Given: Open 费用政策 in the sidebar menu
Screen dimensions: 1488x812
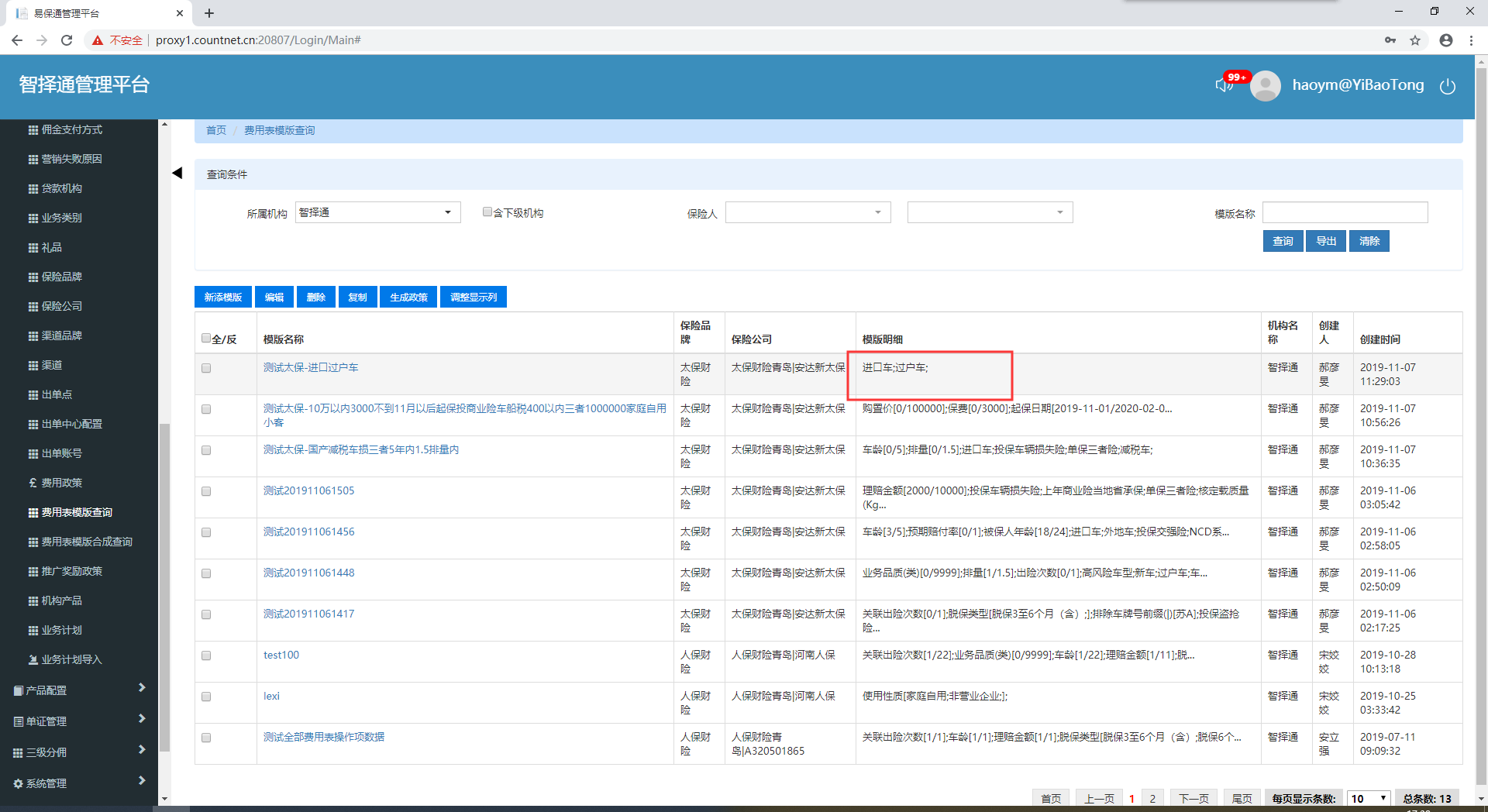Looking at the screenshot, I should 61,483.
